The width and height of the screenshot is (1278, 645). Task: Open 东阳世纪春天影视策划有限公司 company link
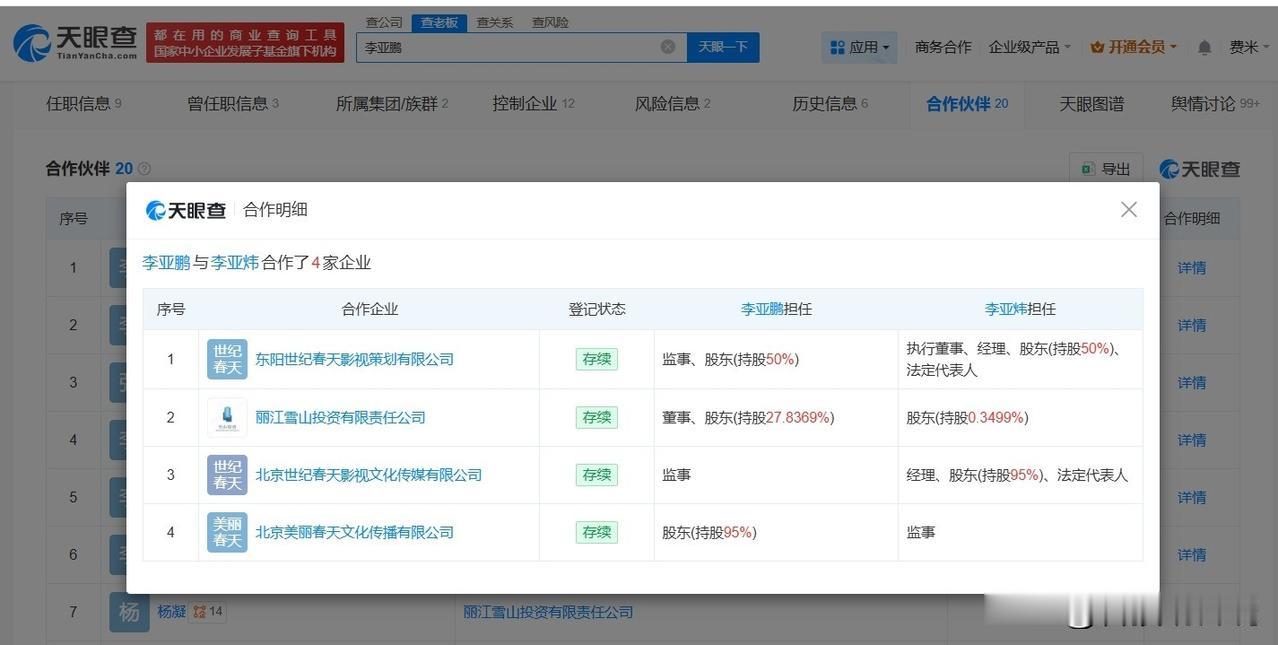coord(354,359)
